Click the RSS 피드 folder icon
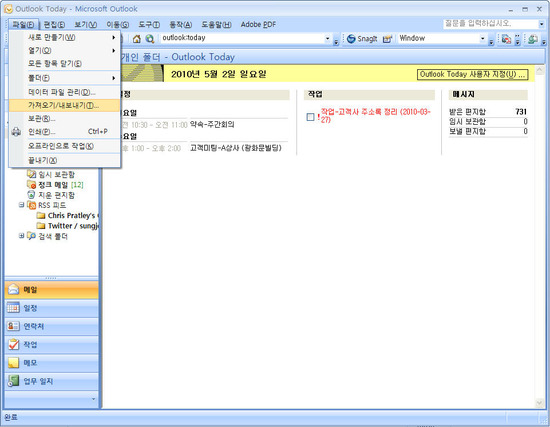Image resolution: width=550 pixels, height=427 pixels. 32,205
